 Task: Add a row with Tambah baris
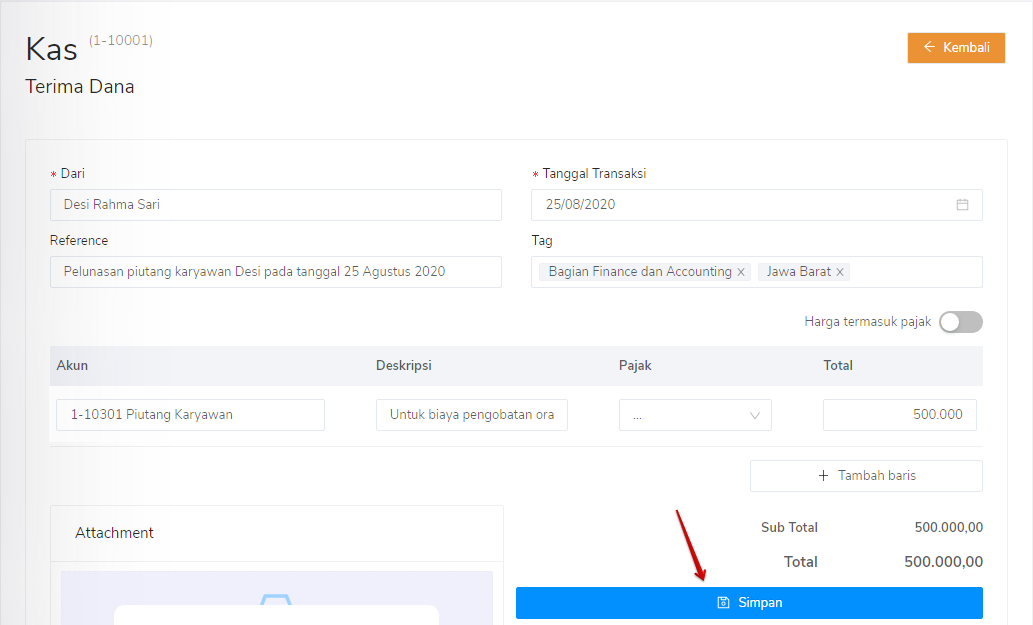coord(866,476)
